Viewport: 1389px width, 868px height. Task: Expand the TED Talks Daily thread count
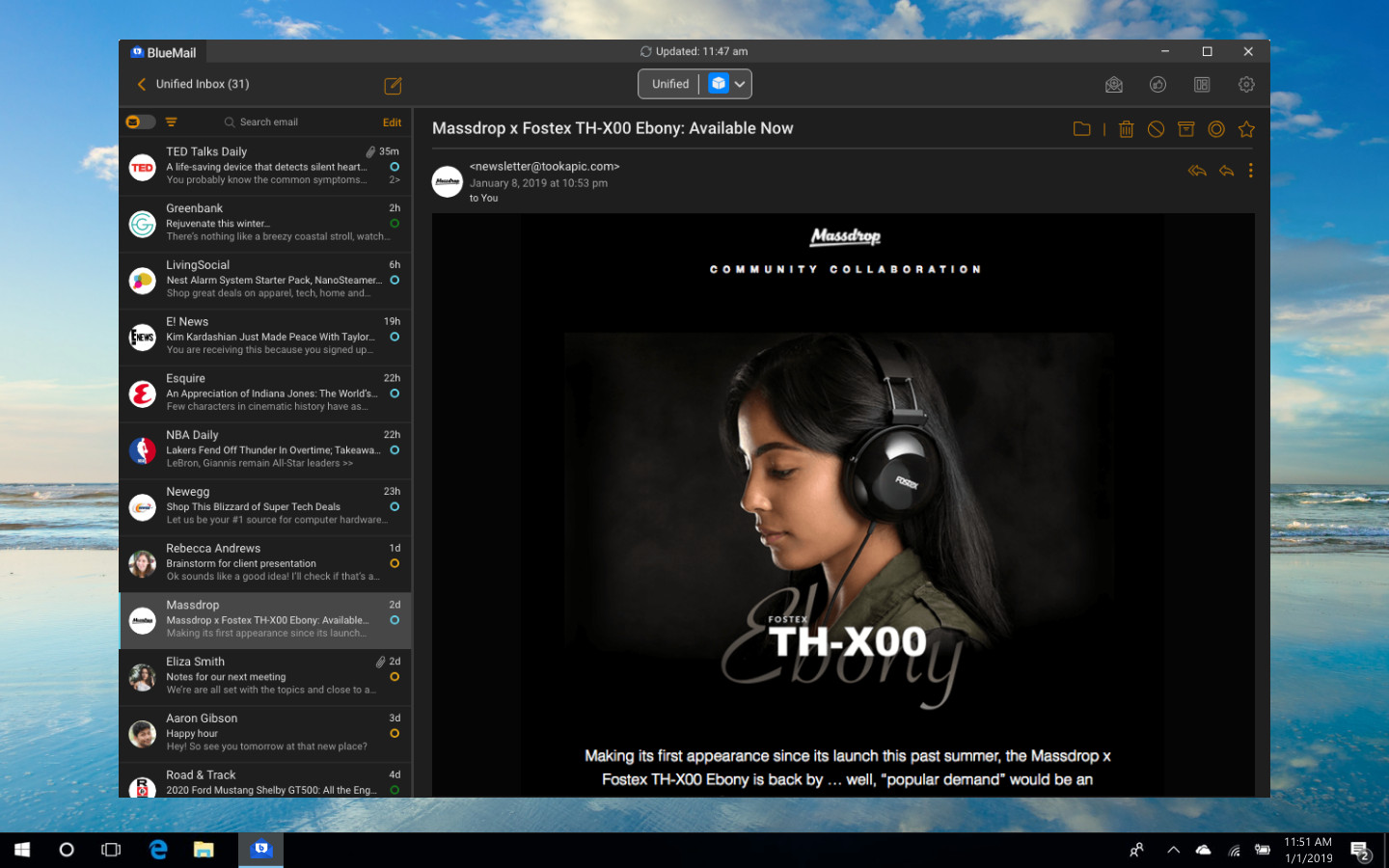(395, 180)
